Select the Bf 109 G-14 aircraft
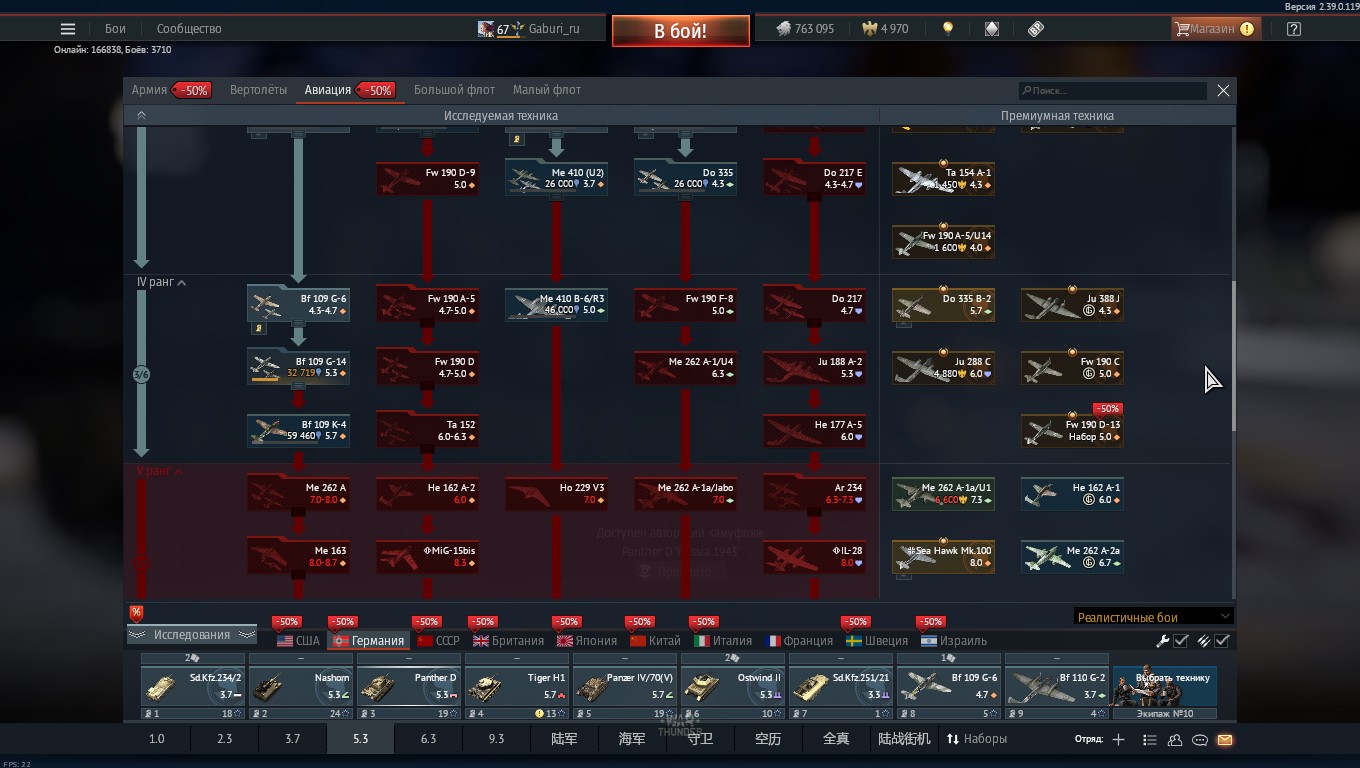 point(298,367)
